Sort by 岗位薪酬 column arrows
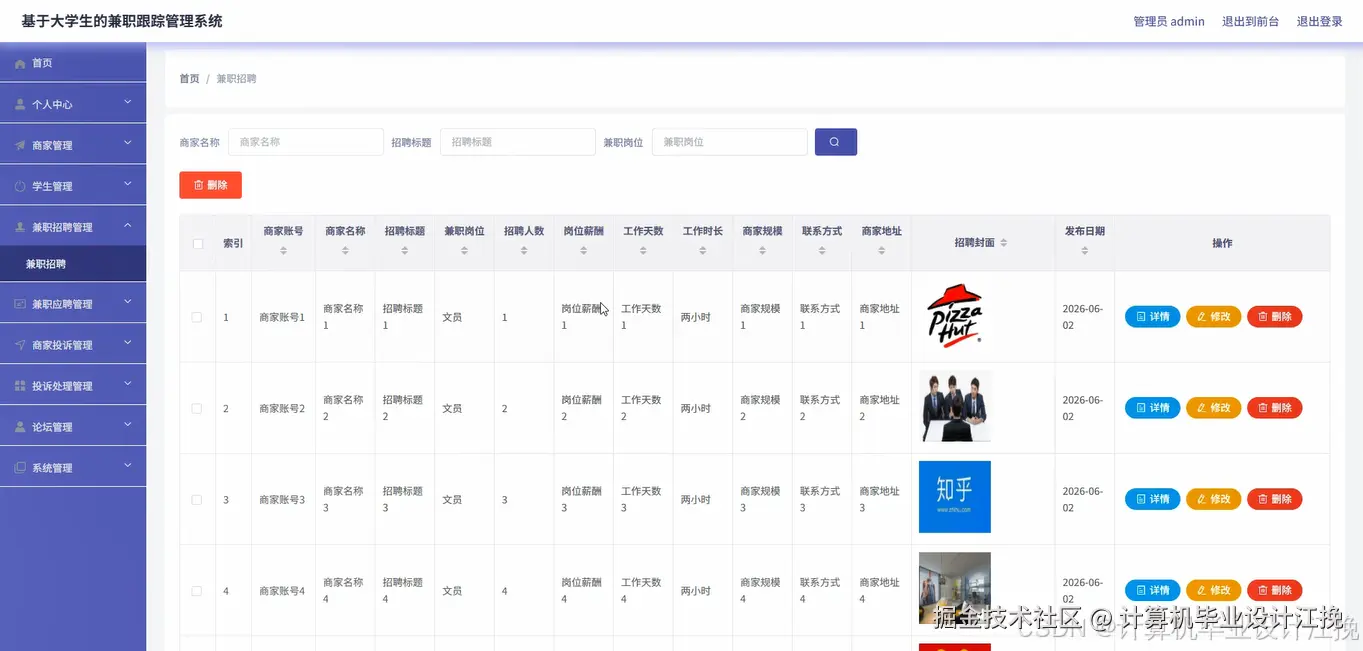Screen dimensions: 1363x651 [x=583, y=251]
